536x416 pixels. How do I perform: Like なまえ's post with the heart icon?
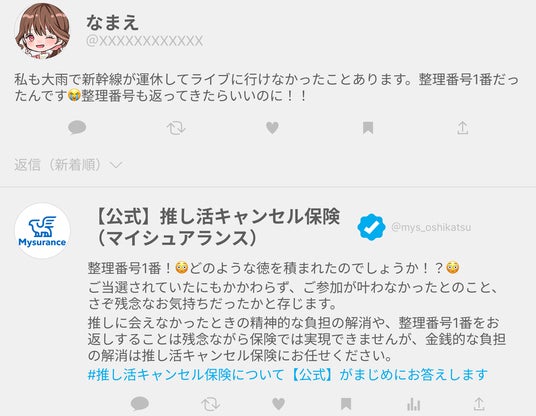coord(272,128)
